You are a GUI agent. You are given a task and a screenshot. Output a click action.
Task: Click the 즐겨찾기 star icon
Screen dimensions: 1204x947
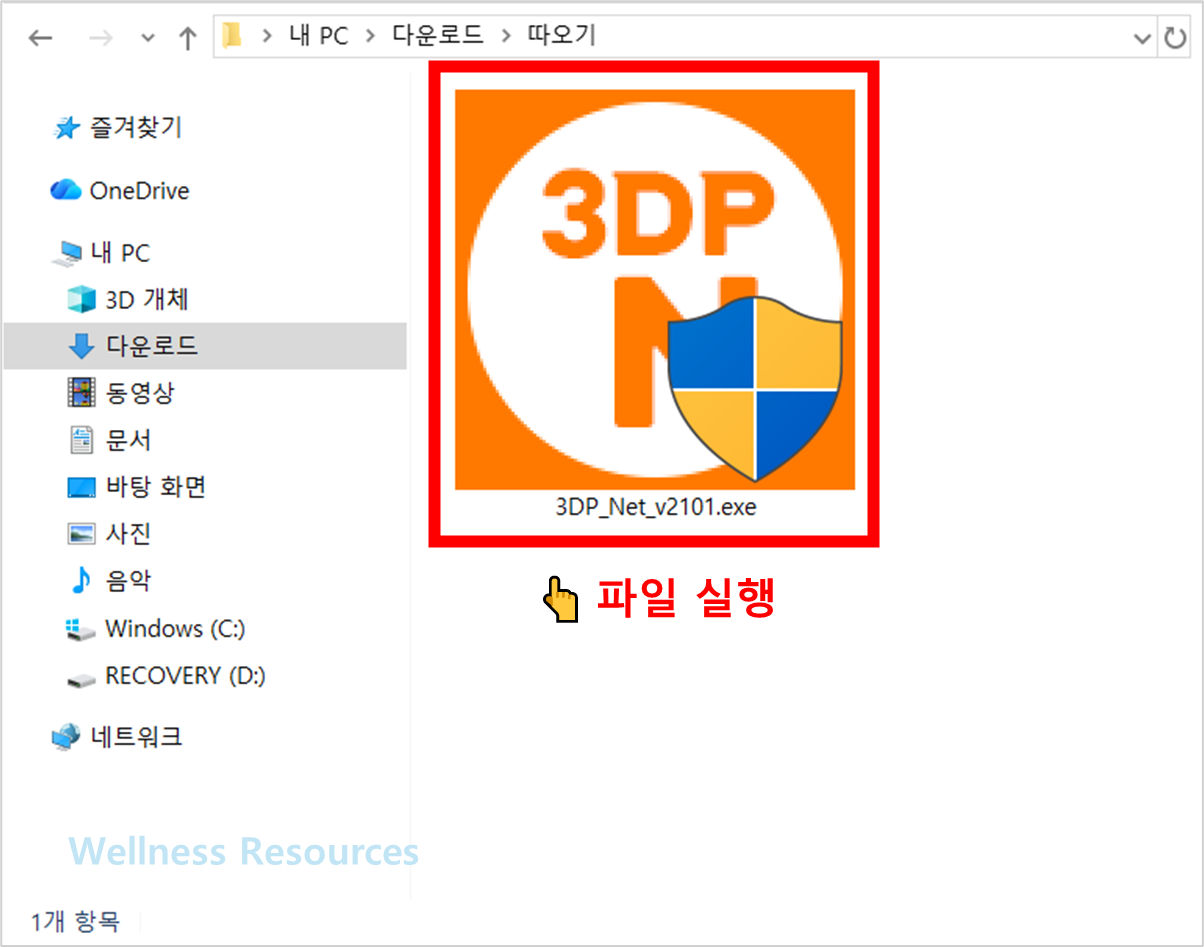coord(66,128)
